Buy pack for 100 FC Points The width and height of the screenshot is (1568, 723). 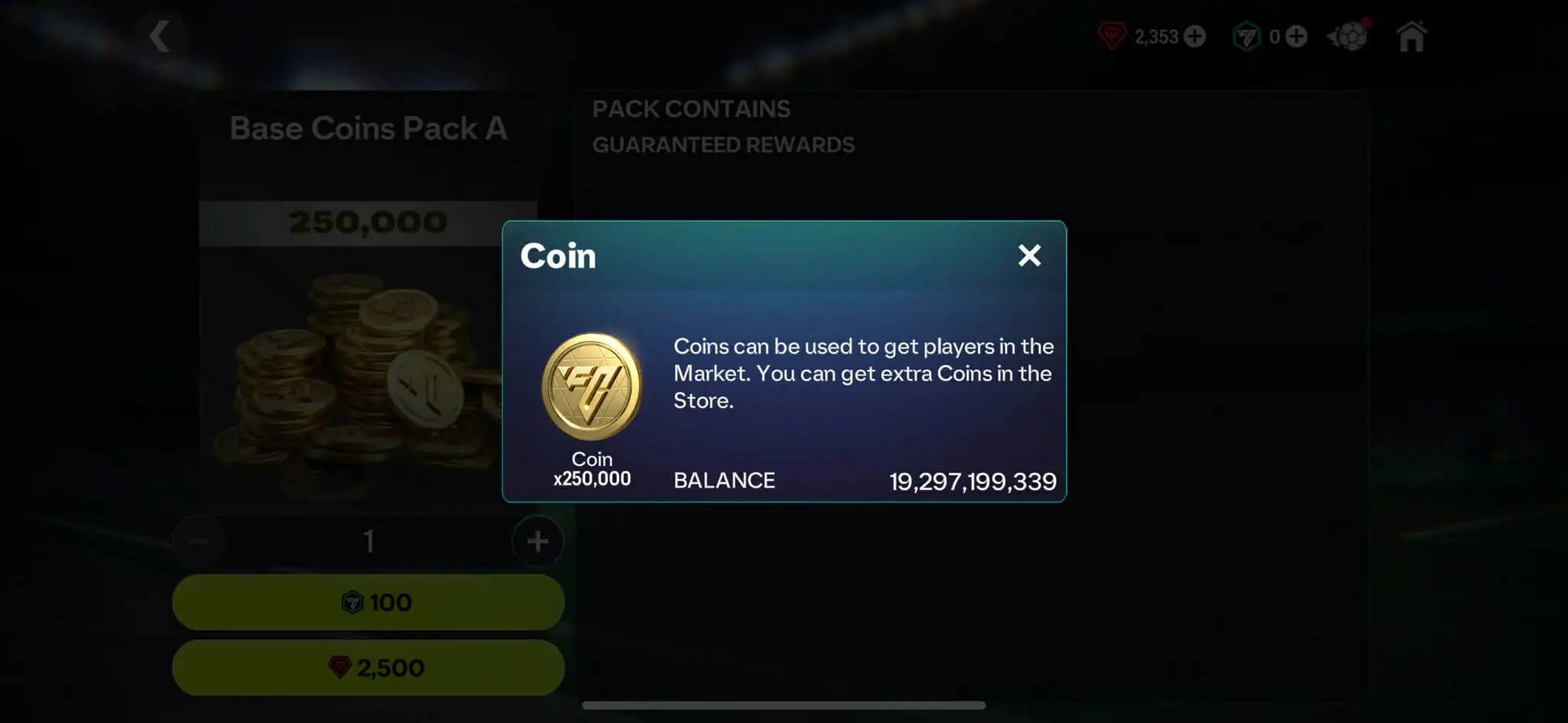(x=368, y=603)
